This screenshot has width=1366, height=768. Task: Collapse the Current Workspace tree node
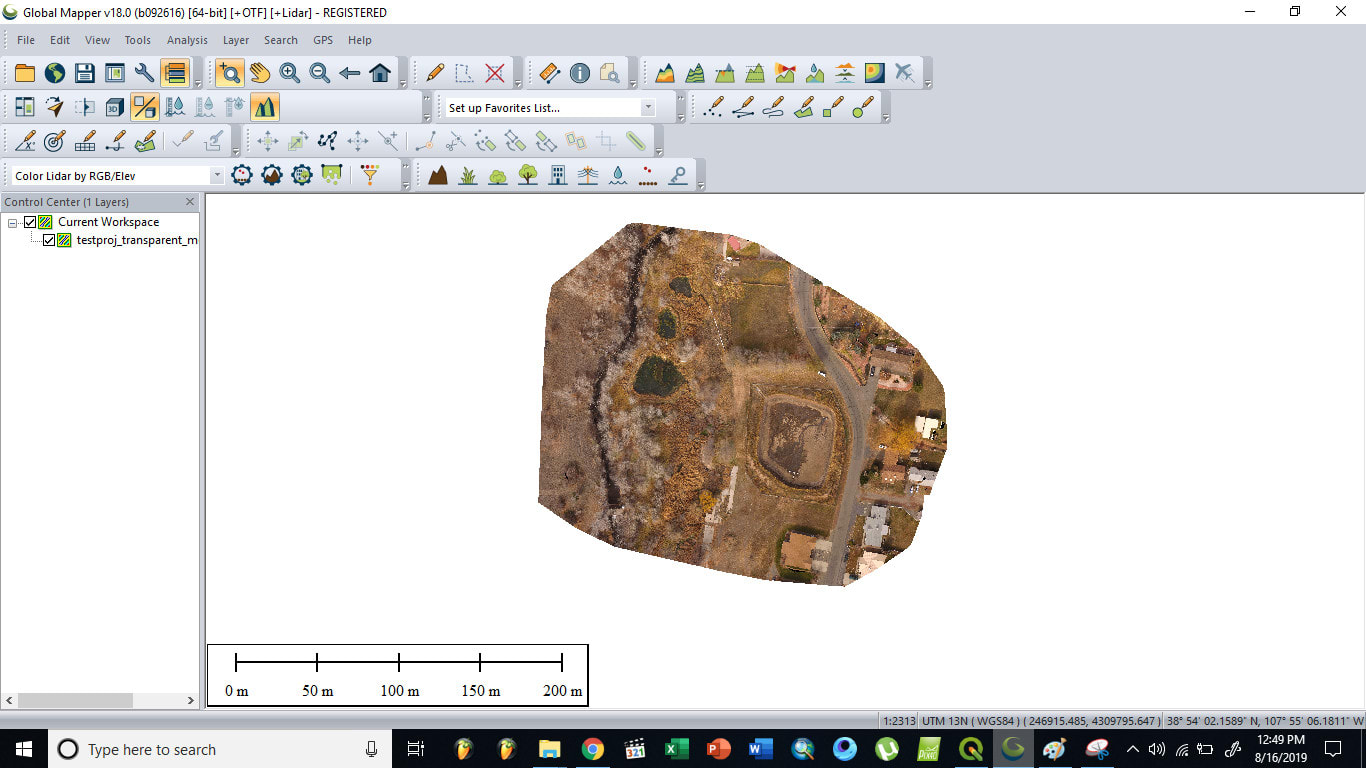click(13, 222)
